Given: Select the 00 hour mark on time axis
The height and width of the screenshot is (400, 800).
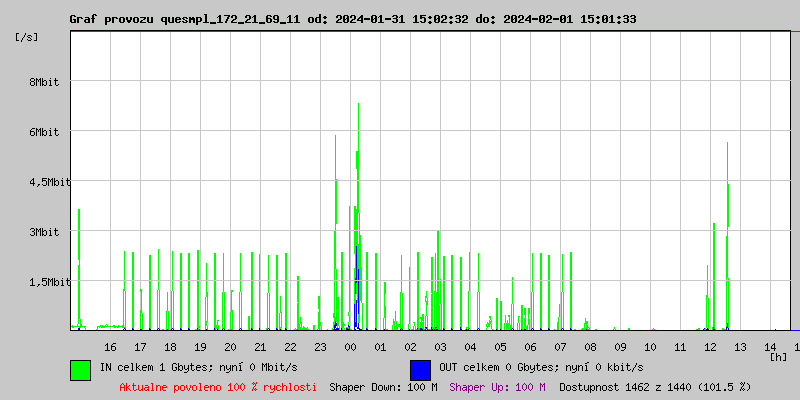Looking at the screenshot, I should (x=351, y=347).
